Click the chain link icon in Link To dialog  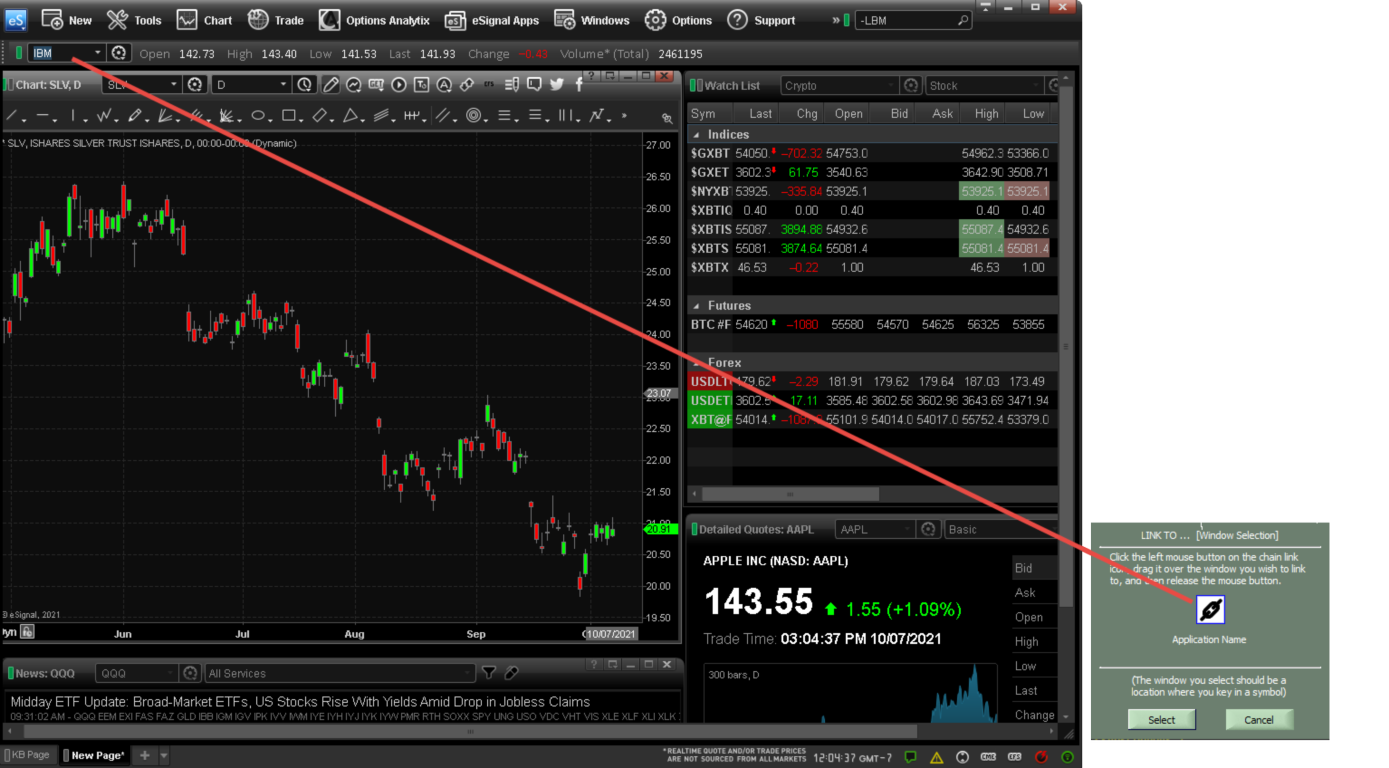point(1210,610)
